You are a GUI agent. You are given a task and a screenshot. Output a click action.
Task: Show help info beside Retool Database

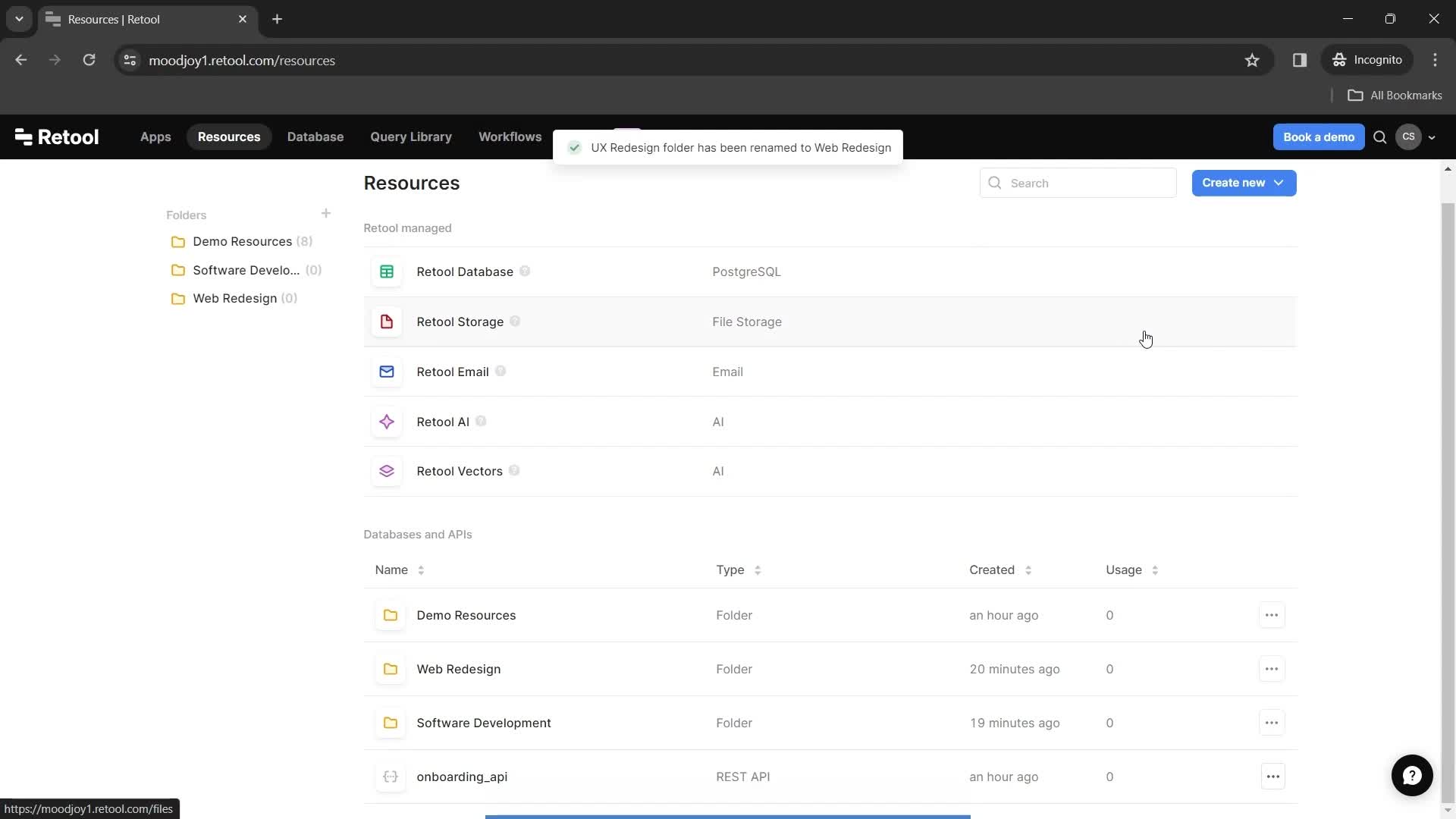click(525, 271)
